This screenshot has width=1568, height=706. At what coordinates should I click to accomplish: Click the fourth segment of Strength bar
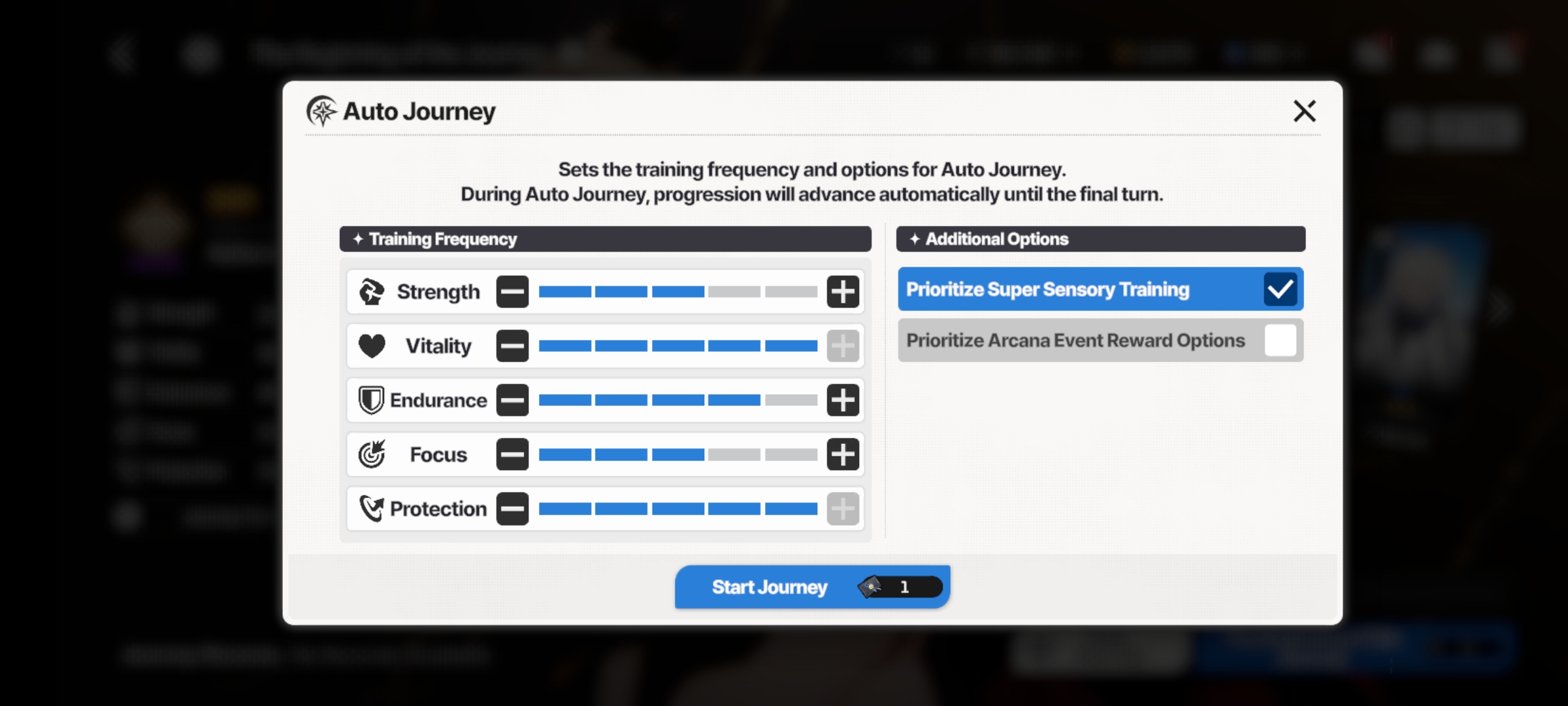pos(734,292)
